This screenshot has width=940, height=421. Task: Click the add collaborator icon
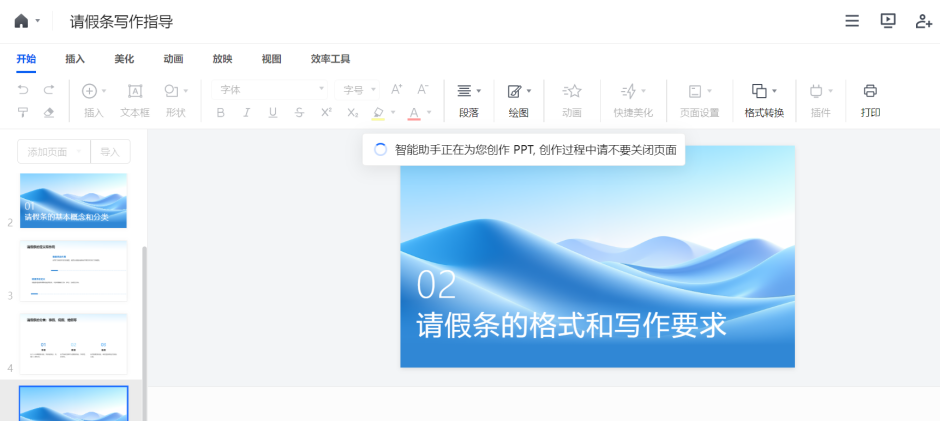click(x=923, y=21)
